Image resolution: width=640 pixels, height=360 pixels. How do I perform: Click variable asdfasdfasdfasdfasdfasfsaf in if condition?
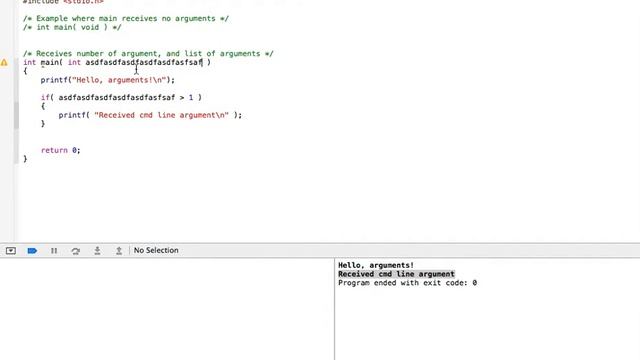point(117,98)
